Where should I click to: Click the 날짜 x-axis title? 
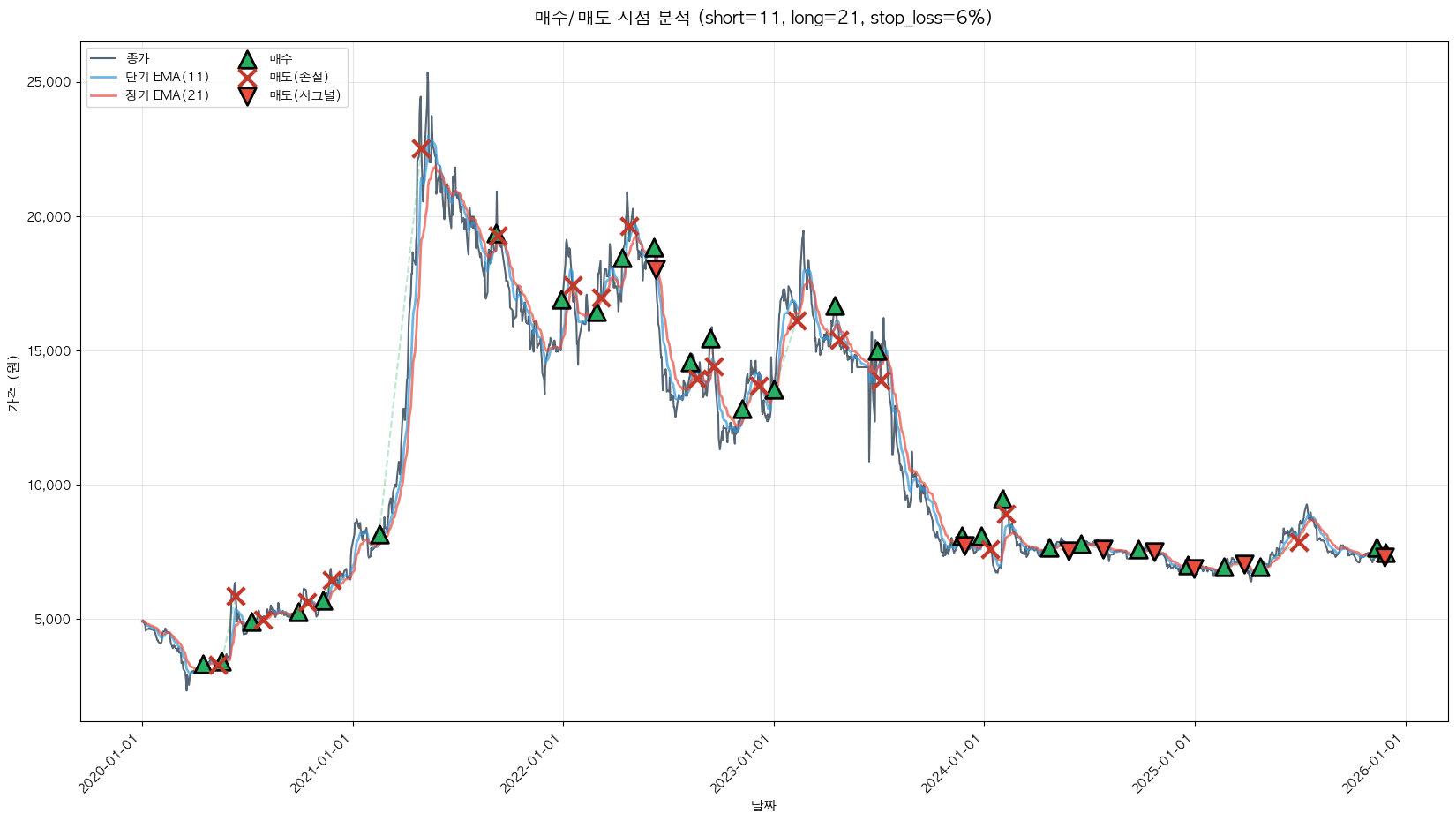(x=763, y=805)
